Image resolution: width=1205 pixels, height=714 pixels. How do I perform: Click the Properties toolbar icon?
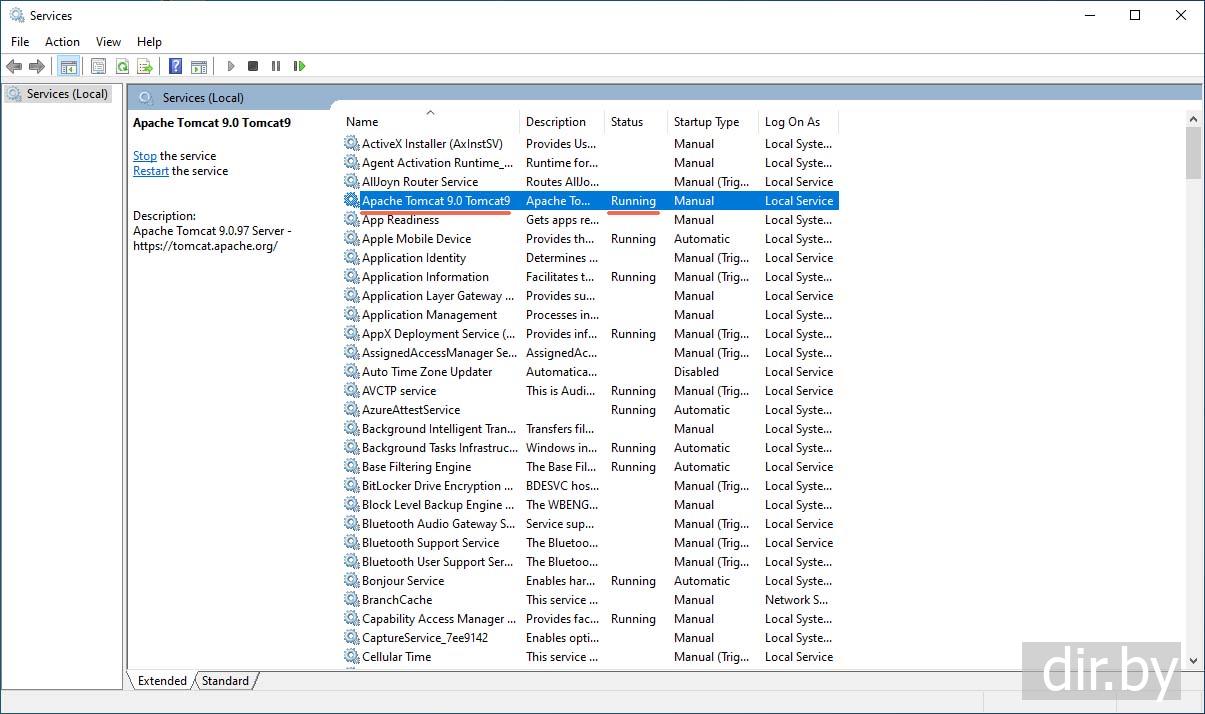(98, 66)
